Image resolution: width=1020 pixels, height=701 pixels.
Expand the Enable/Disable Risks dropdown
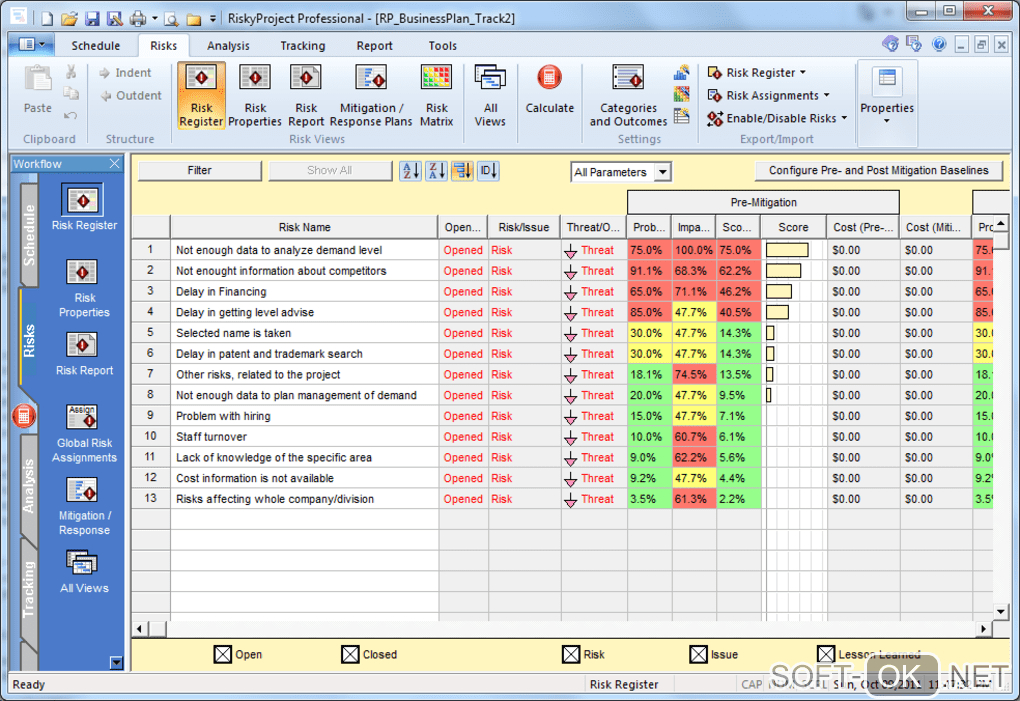[844, 118]
